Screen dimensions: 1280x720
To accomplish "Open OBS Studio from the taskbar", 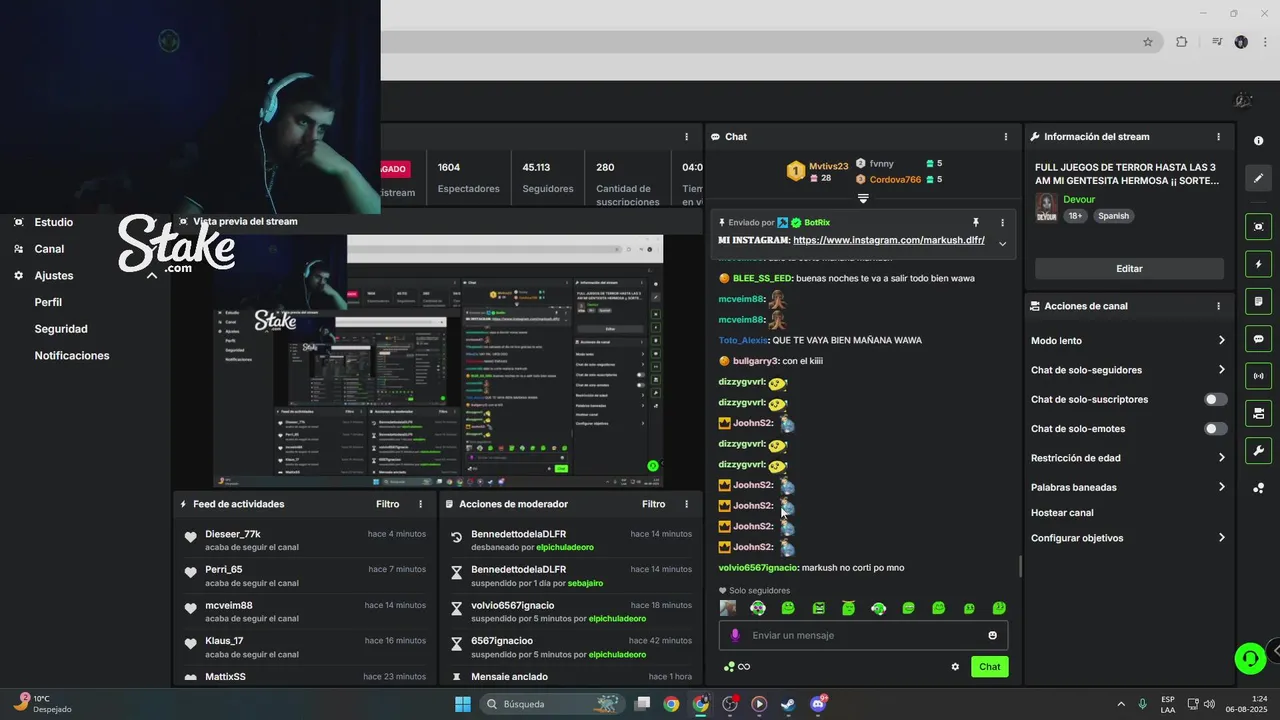I will [730, 704].
